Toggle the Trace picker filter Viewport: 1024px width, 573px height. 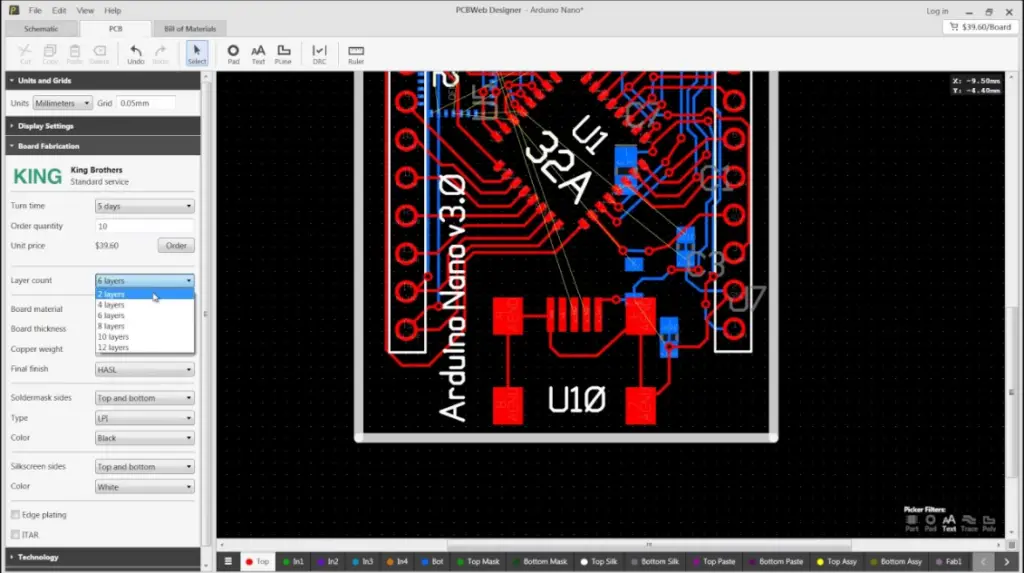969,523
